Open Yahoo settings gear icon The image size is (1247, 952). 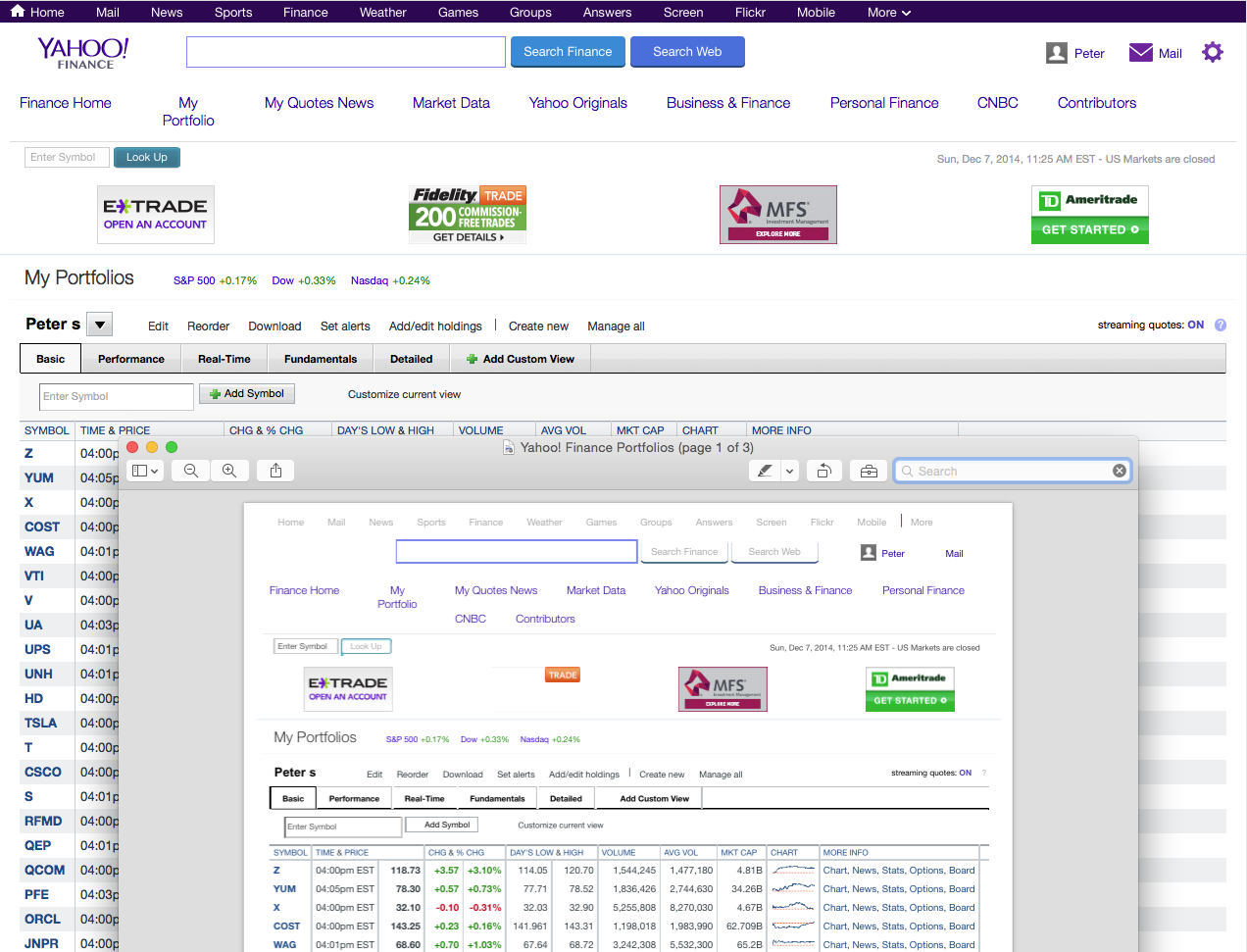(x=1213, y=53)
